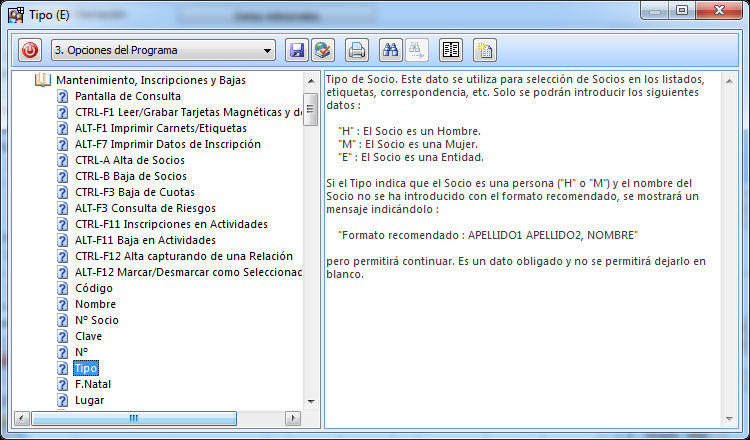Select the 'Nombre' help topic
Viewport: 750px width, 440px height.
pyautogui.click(x=95, y=304)
